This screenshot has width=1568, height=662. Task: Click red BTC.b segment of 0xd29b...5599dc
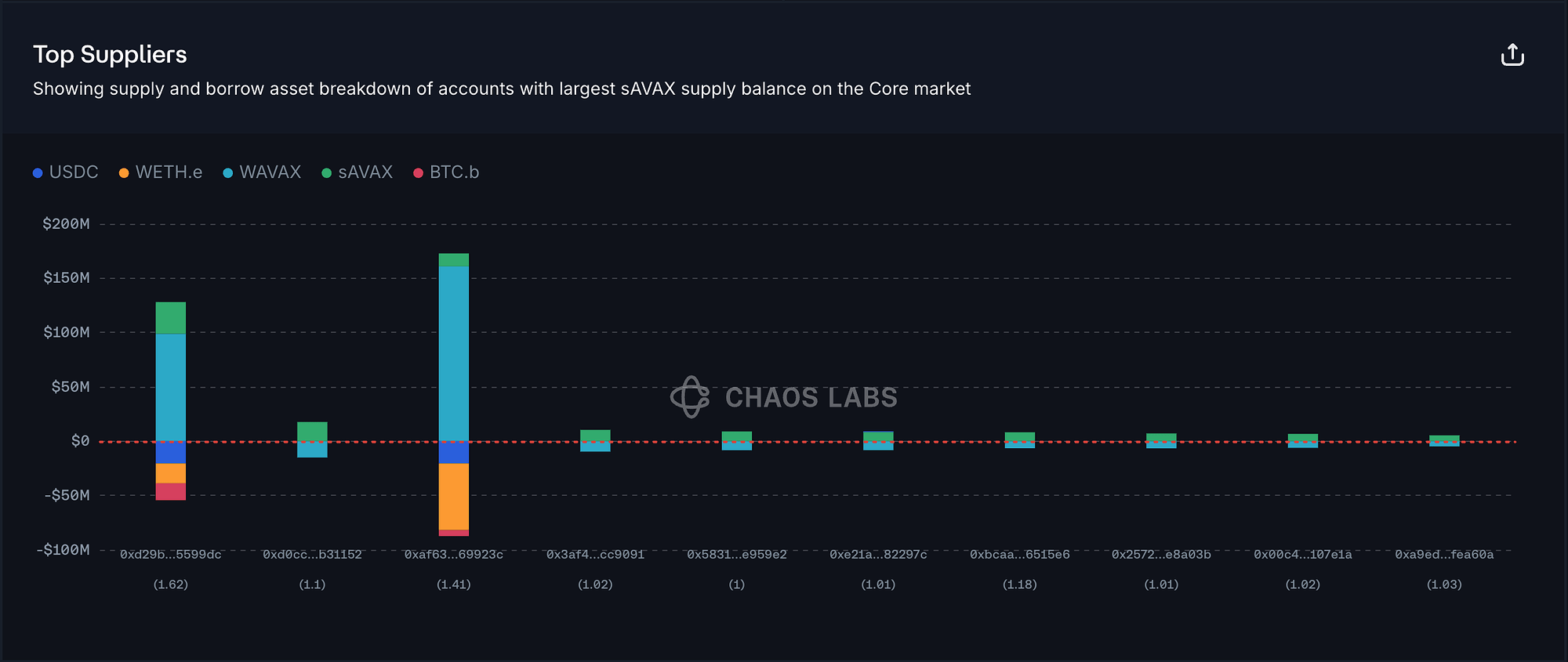click(x=171, y=491)
